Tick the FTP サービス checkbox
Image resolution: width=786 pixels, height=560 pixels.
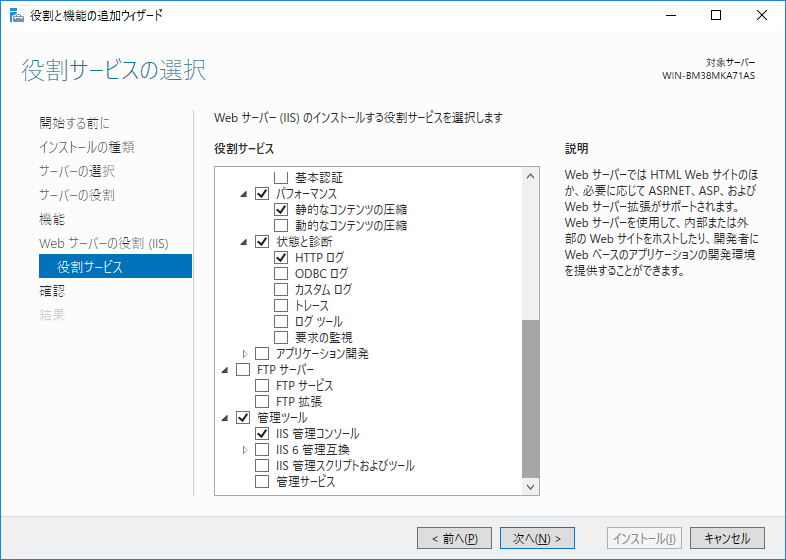[x=262, y=386]
